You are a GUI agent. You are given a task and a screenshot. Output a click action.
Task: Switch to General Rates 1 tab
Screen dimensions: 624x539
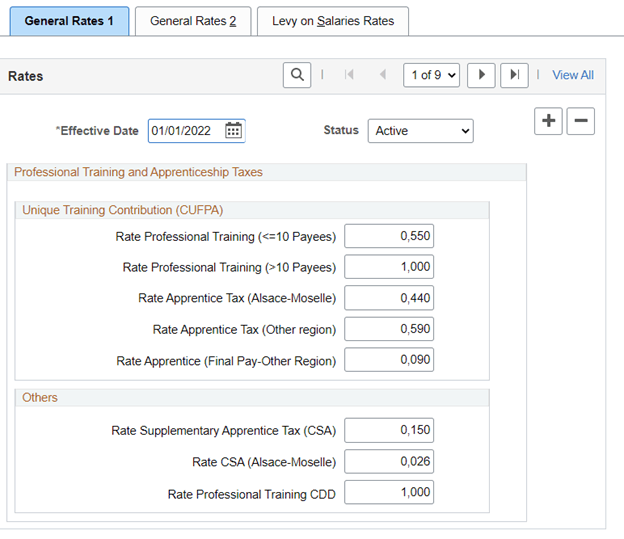(69, 21)
